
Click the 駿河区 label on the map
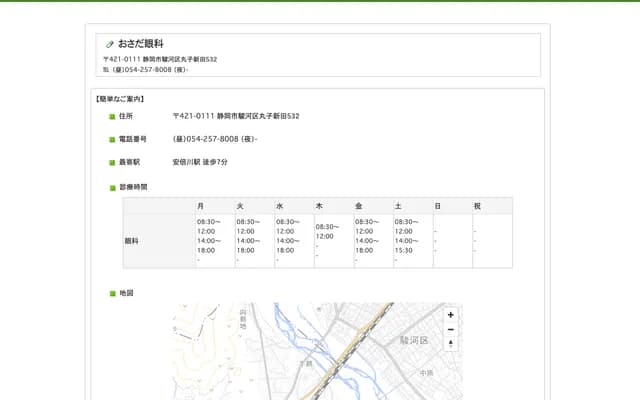(413, 341)
